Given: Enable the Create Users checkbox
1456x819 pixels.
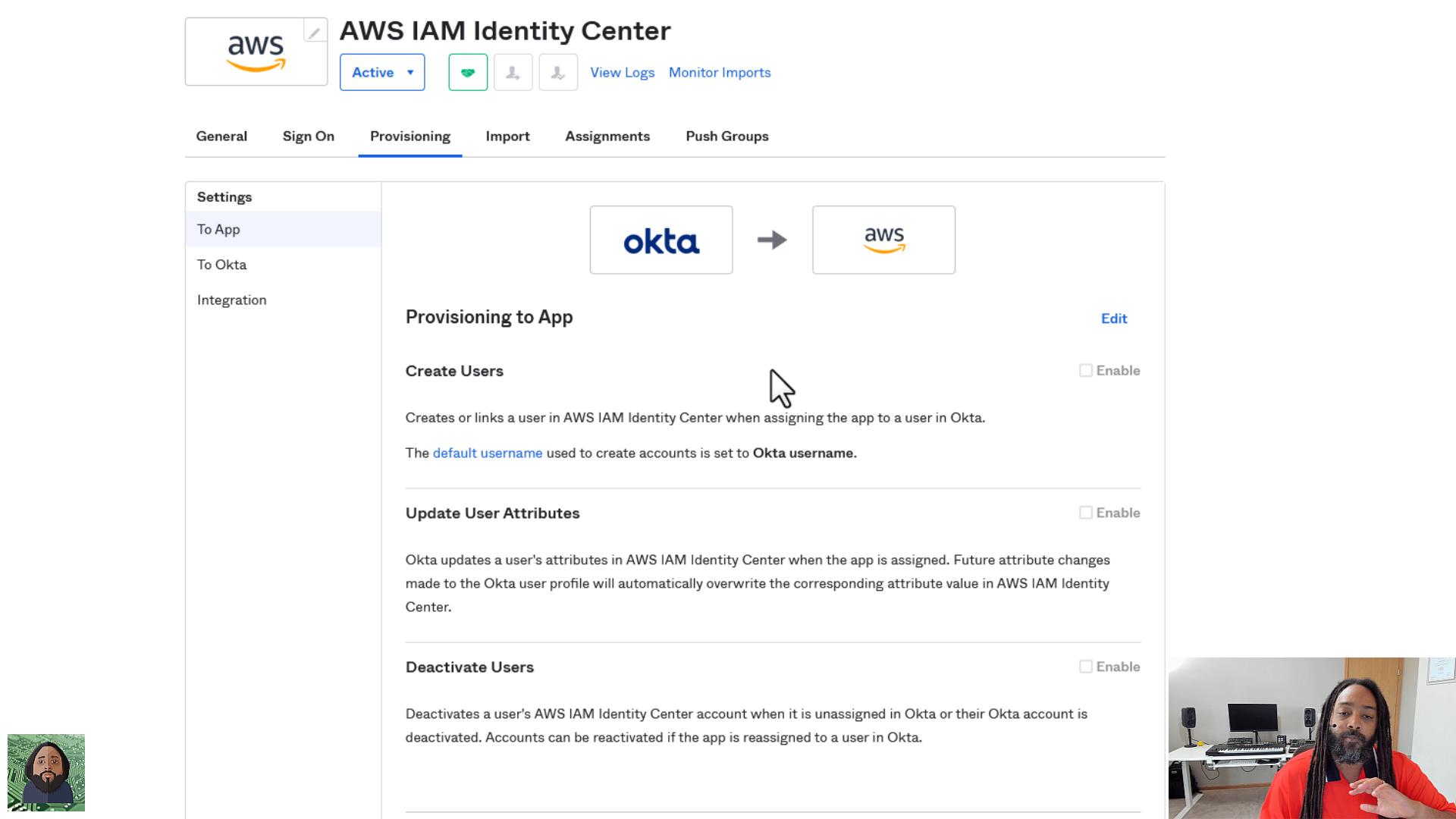Looking at the screenshot, I should (x=1086, y=371).
